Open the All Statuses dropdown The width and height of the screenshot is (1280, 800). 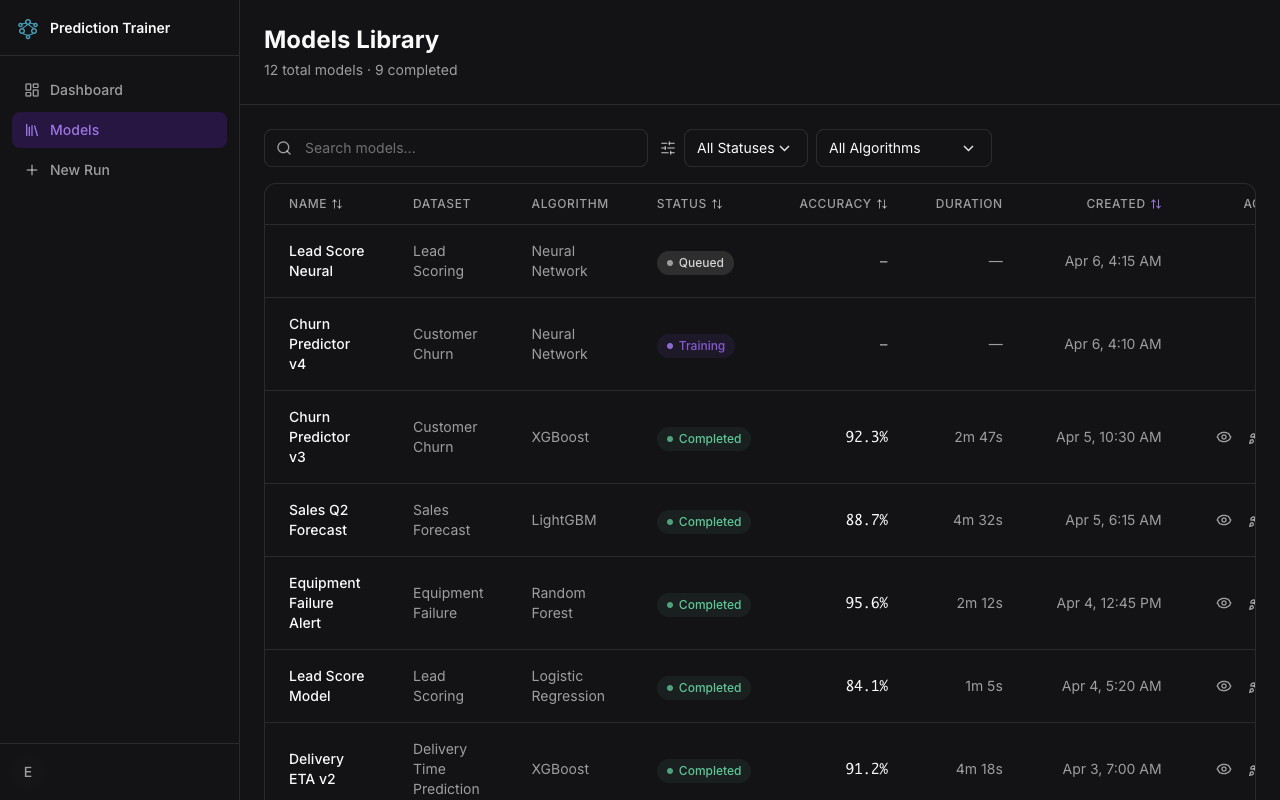coord(745,147)
